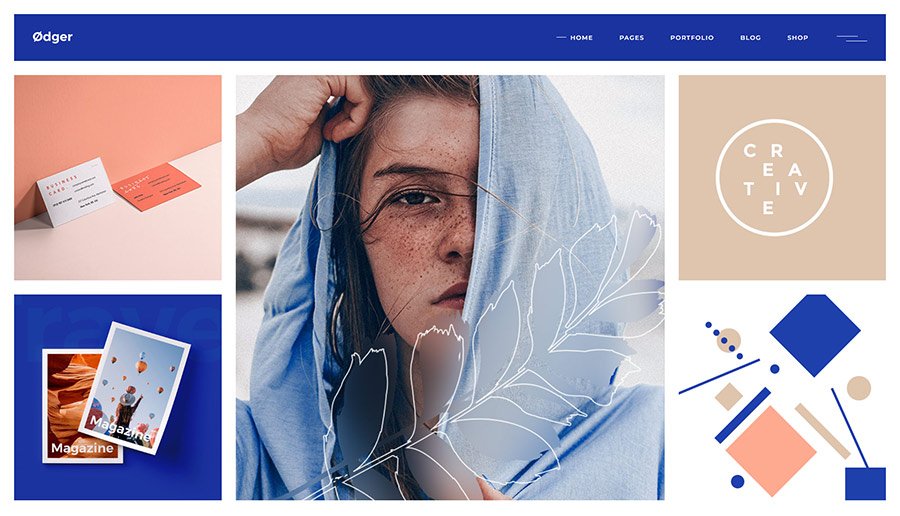Screen dimensions: 900x516
Task: Click the coral business card
Action: point(156,187)
